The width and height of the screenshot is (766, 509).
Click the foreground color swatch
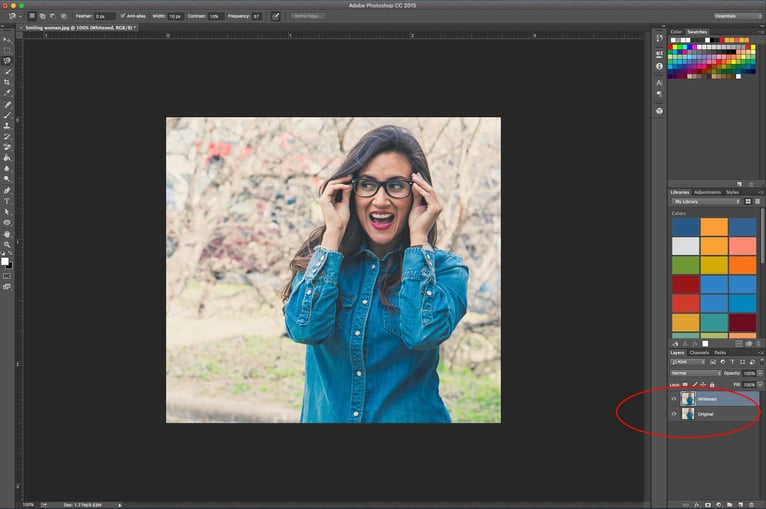(5, 261)
